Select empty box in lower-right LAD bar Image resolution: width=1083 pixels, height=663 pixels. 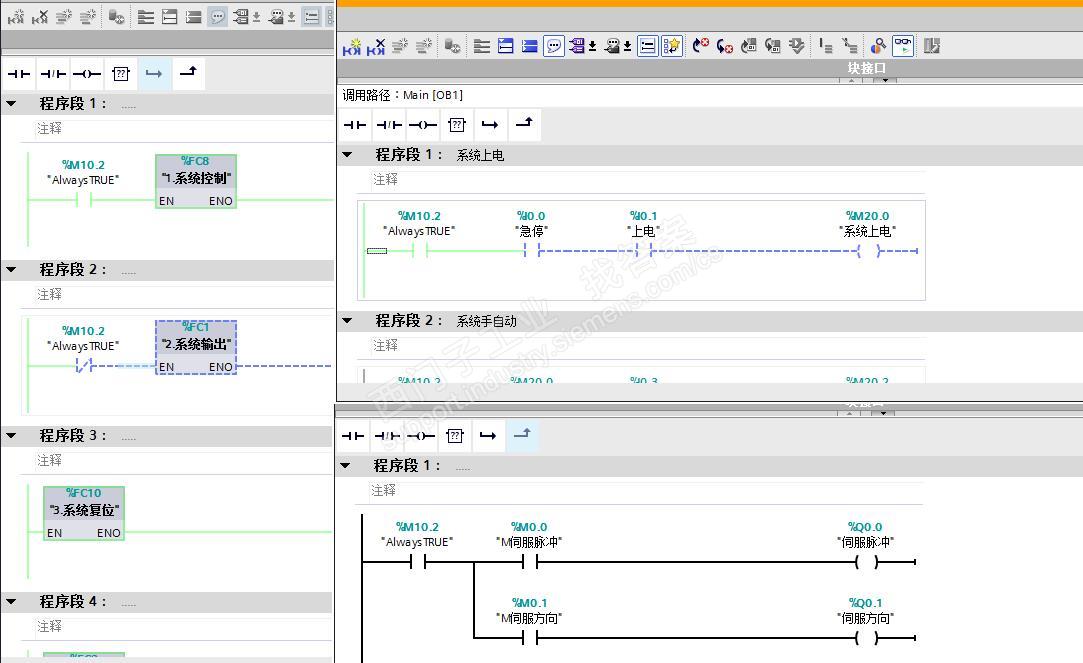(x=454, y=436)
